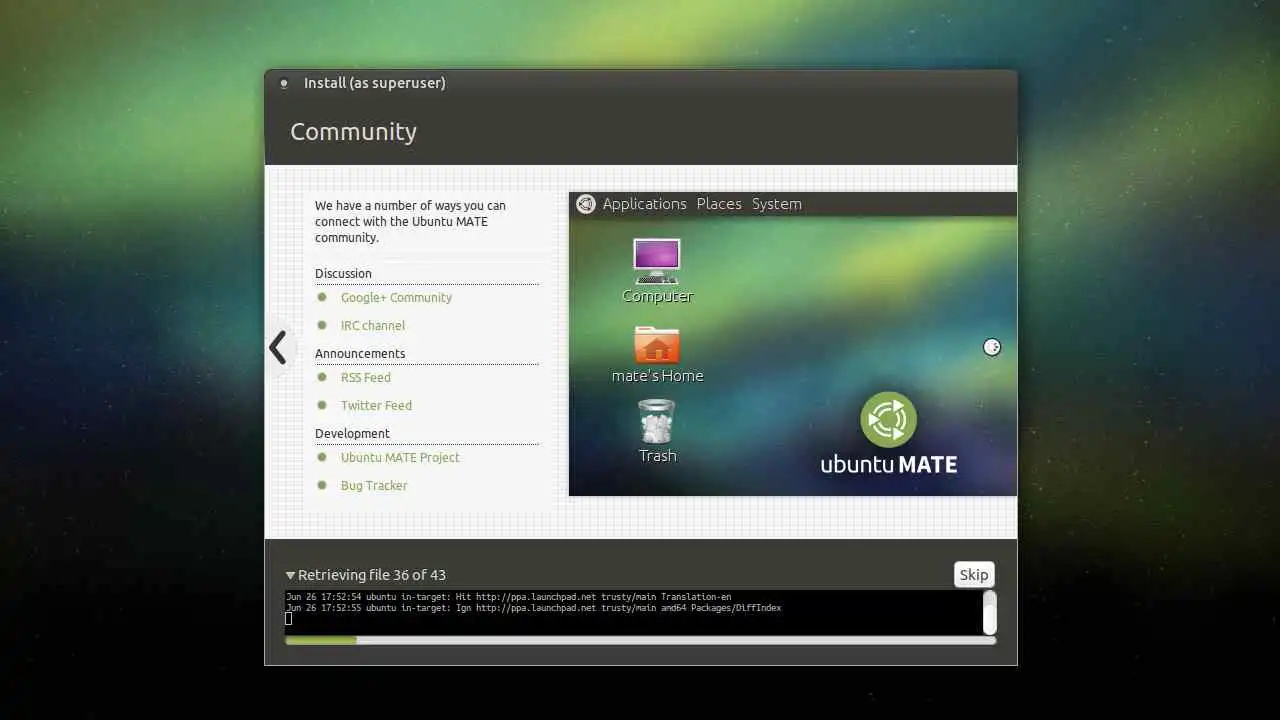
Task: Open the Bug Tracker link
Action: tap(374, 486)
